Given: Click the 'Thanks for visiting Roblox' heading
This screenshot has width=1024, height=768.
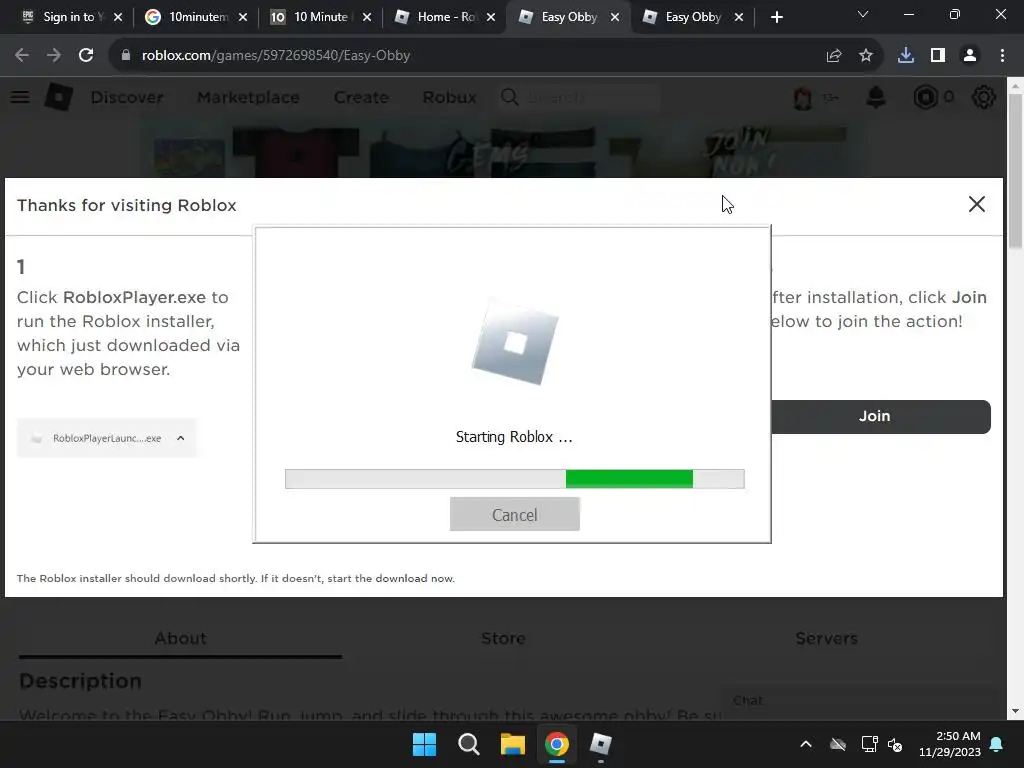Looking at the screenshot, I should (127, 205).
